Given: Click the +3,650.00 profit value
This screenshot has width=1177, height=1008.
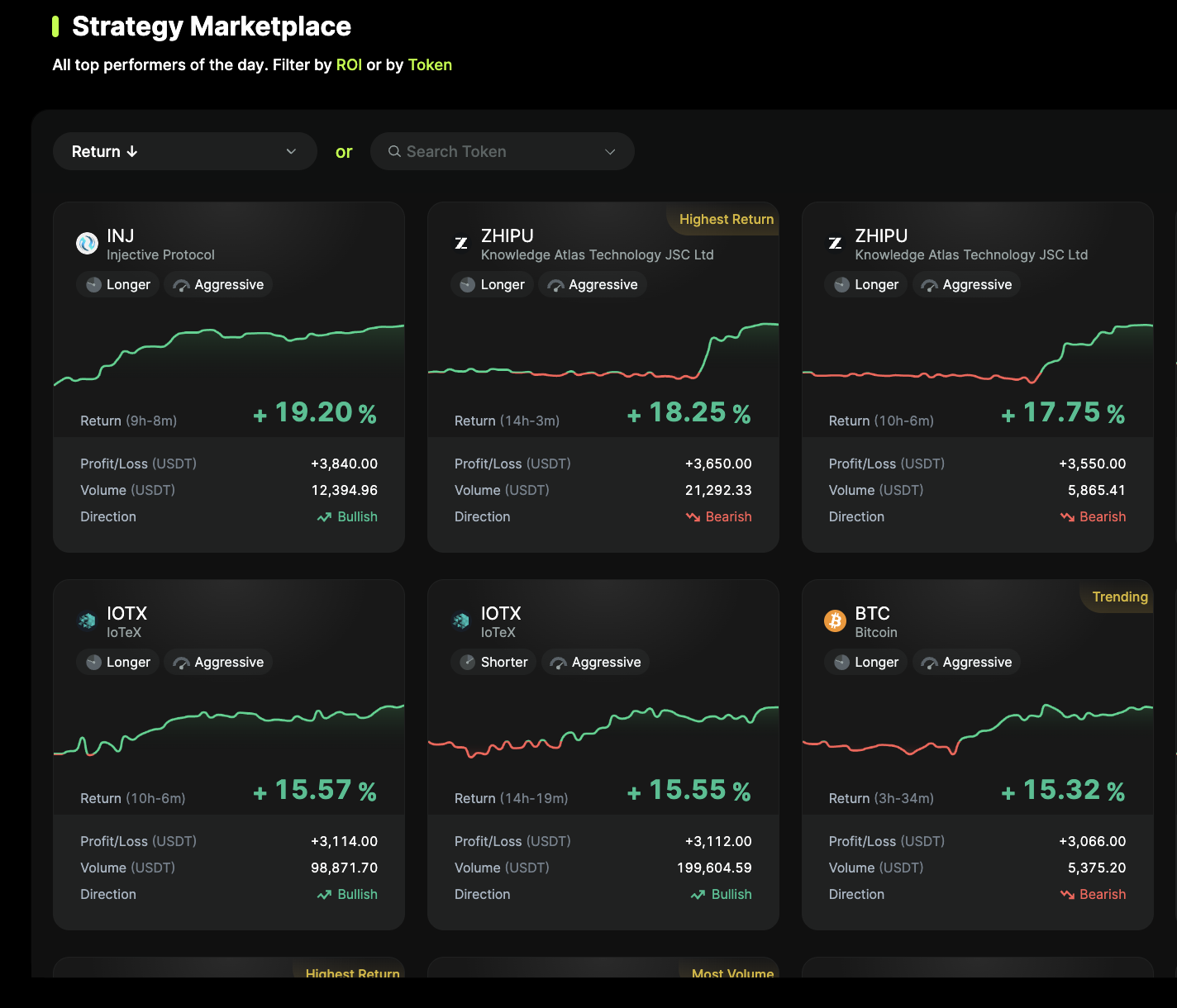Looking at the screenshot, I should point(718,464).
